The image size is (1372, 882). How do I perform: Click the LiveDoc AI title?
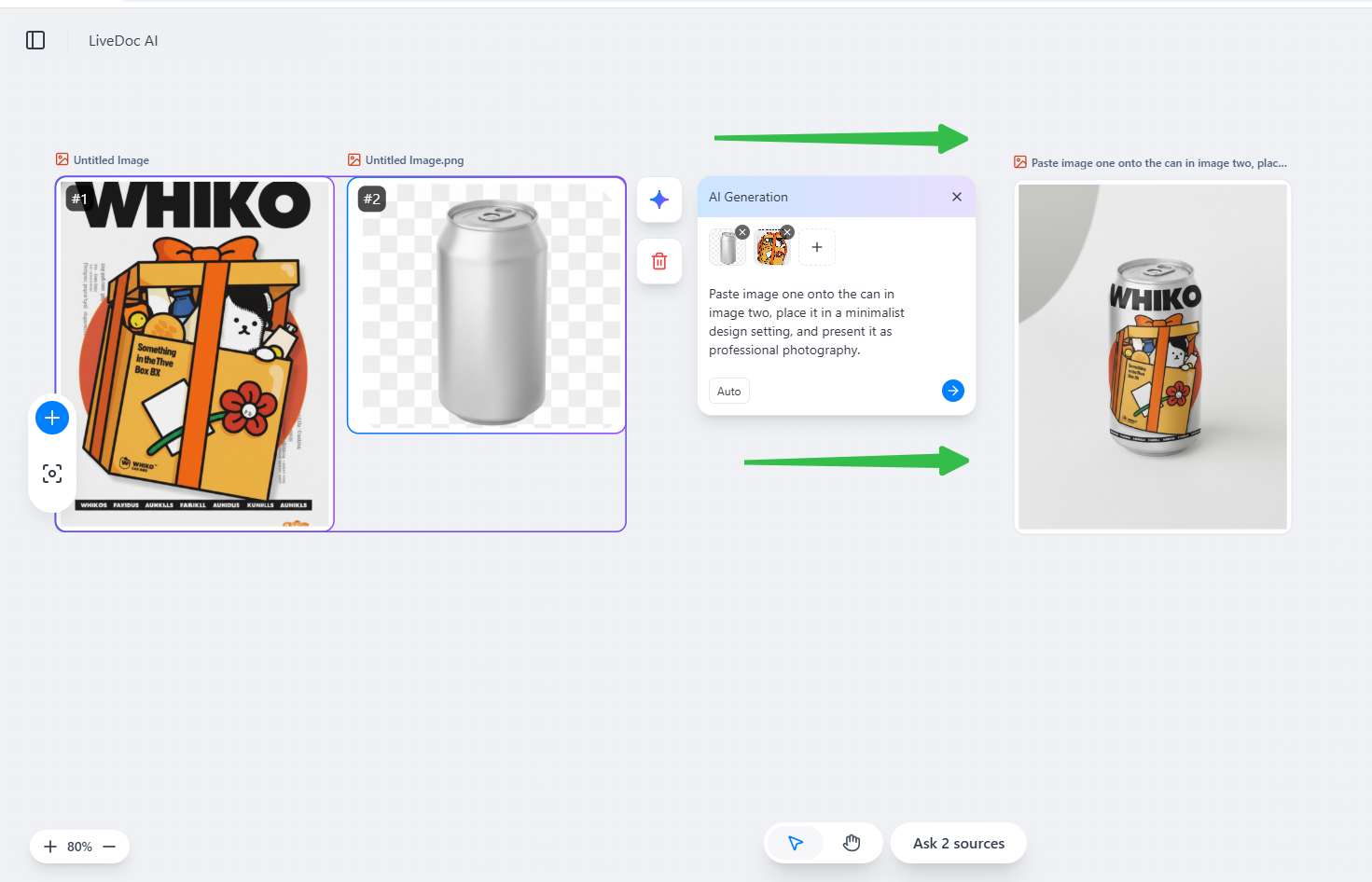(122, 40)
